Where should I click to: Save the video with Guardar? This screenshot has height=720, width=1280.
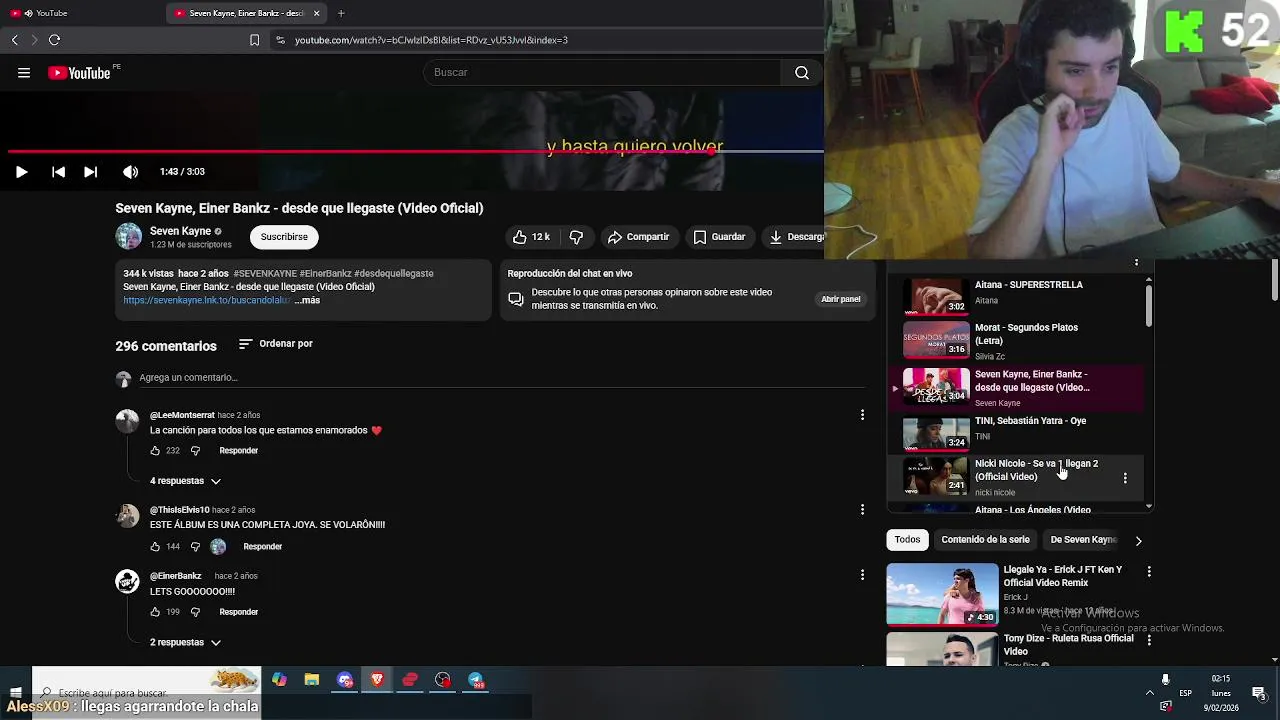click(x=719, y=237)
